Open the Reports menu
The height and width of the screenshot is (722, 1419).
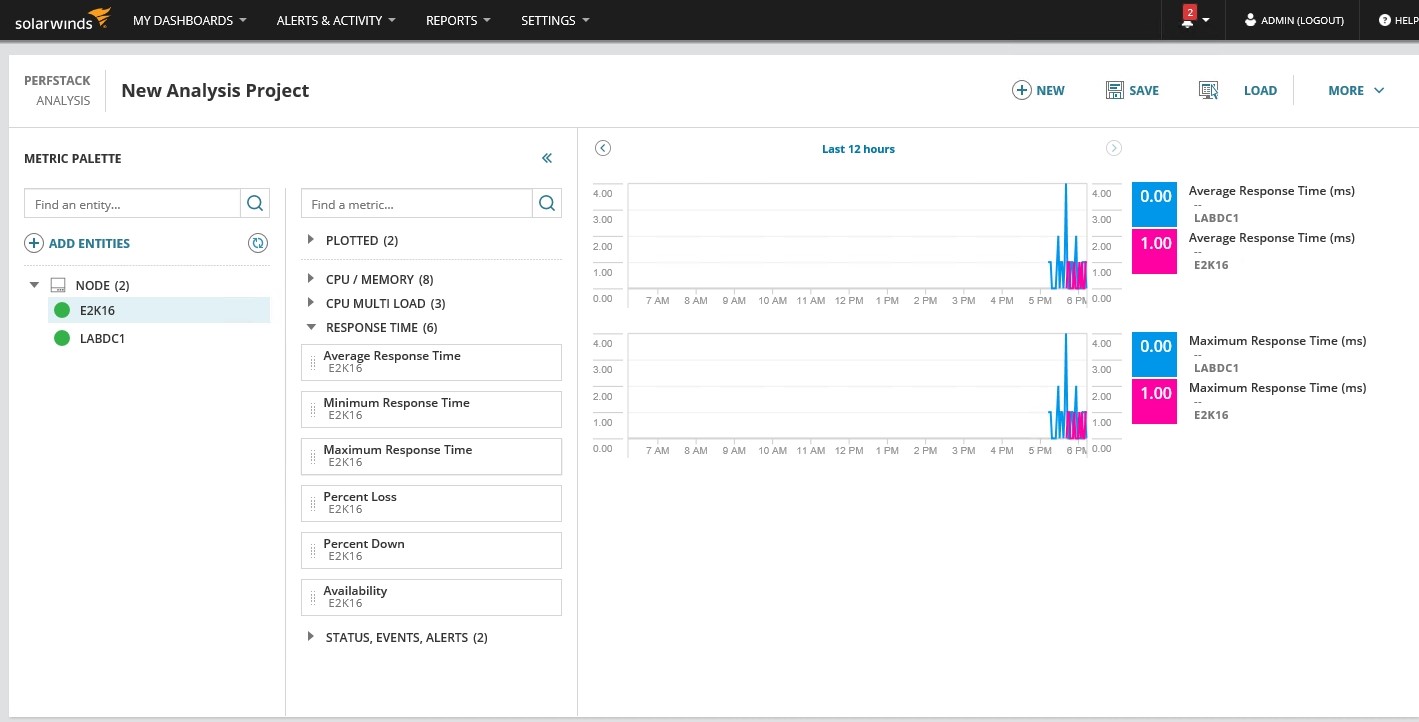coord(458,20)
